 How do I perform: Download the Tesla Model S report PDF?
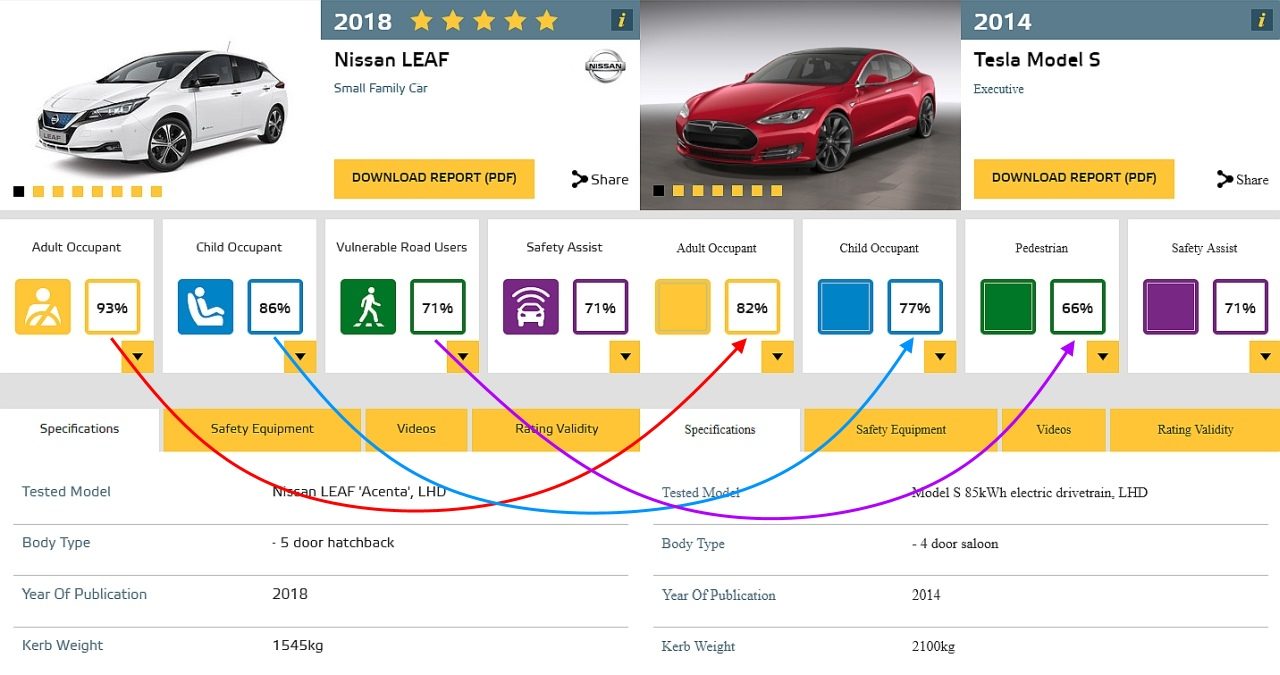point(1074,178)
